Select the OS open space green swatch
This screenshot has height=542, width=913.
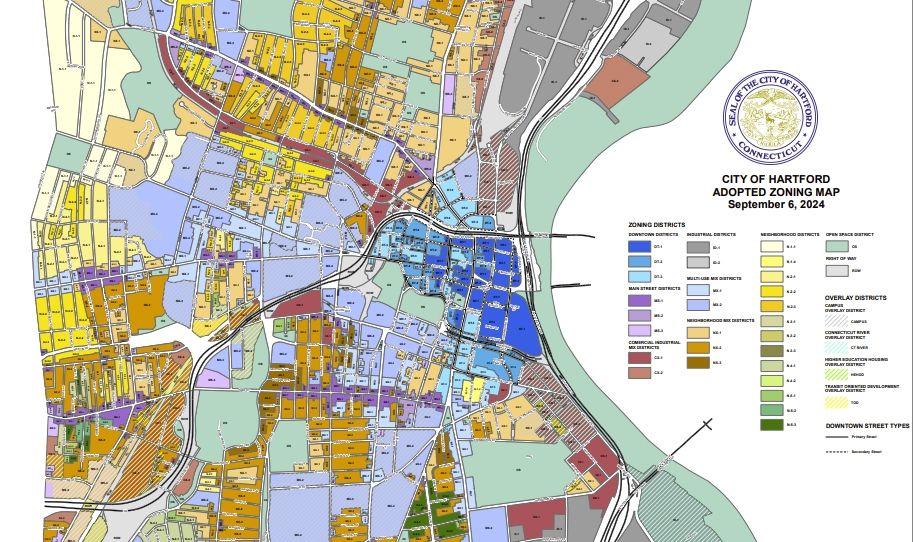[x=837, y=246]
